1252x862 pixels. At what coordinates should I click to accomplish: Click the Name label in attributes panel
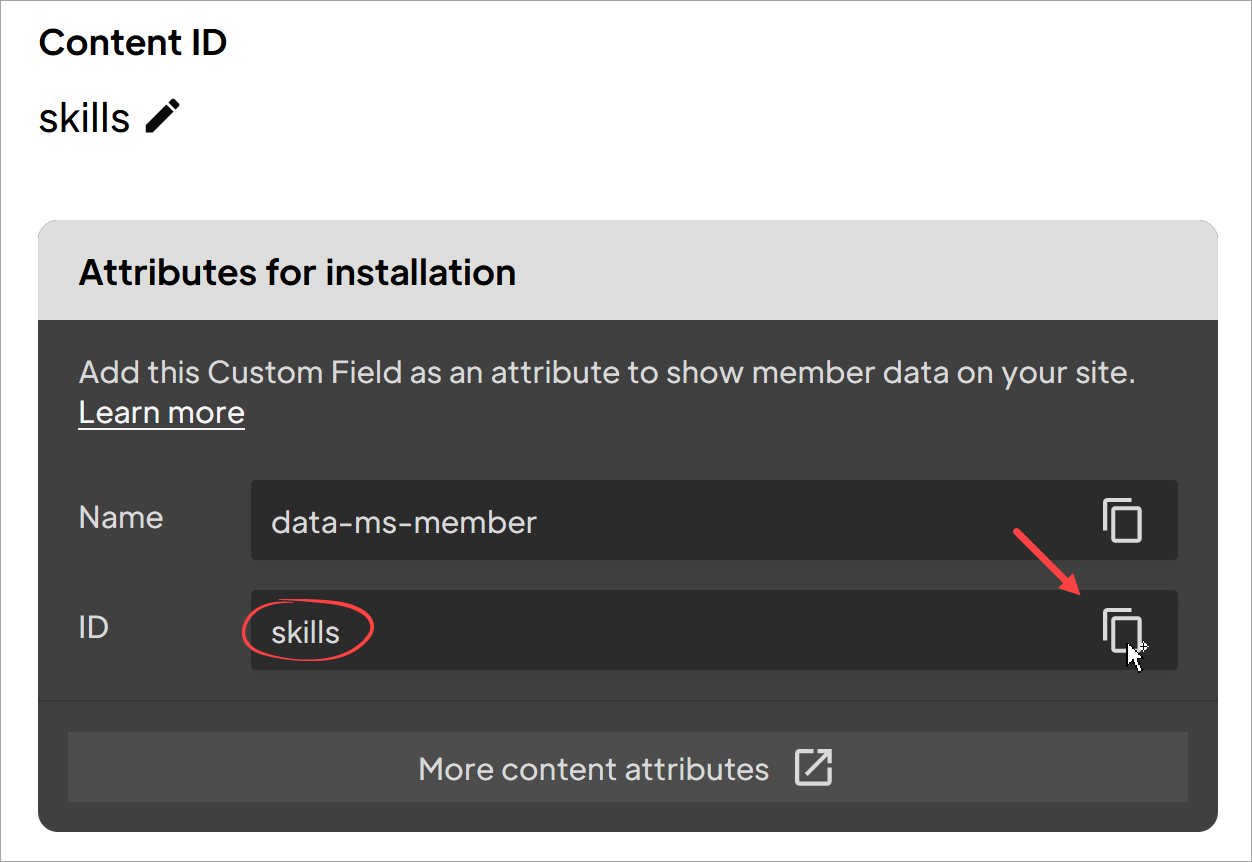pyautogui.click(x=120, y=517)
